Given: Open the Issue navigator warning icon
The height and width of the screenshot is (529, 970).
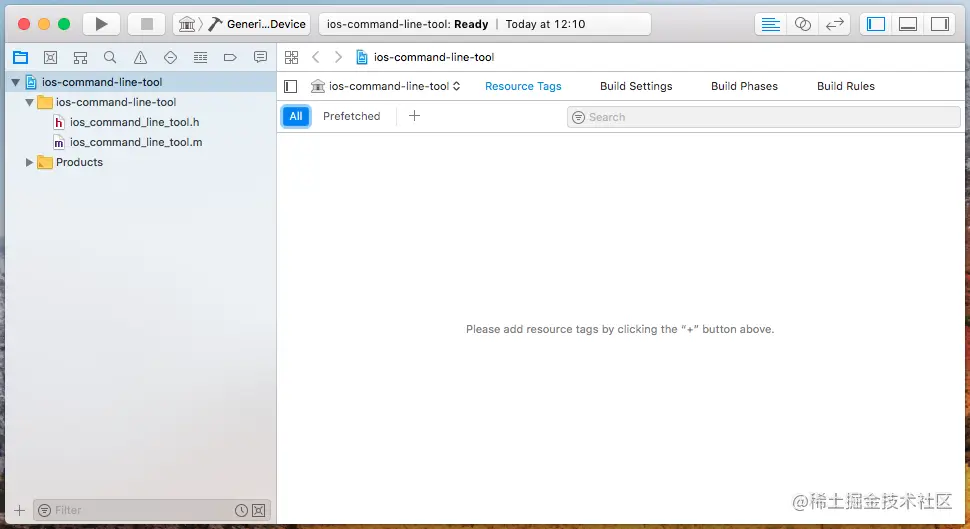Looking at the screenshot, I should point(140,58).
